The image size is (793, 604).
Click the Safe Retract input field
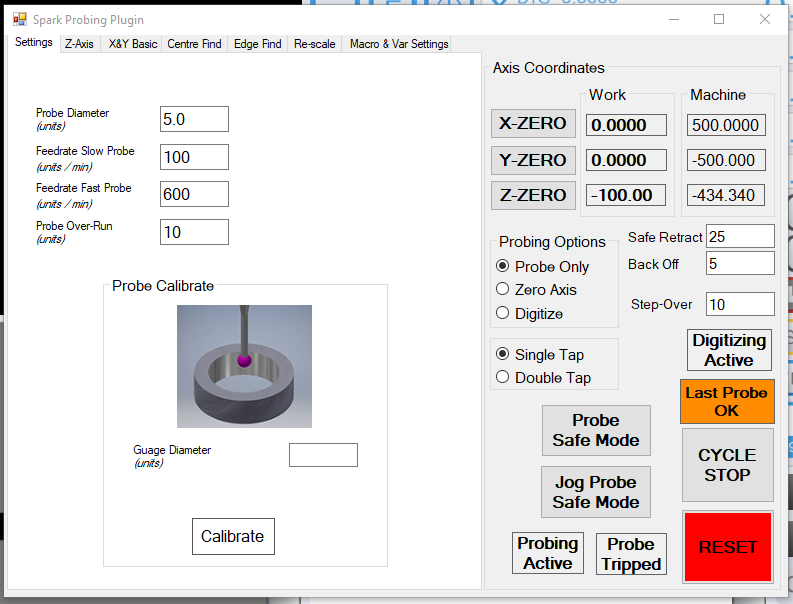point(740,236)
